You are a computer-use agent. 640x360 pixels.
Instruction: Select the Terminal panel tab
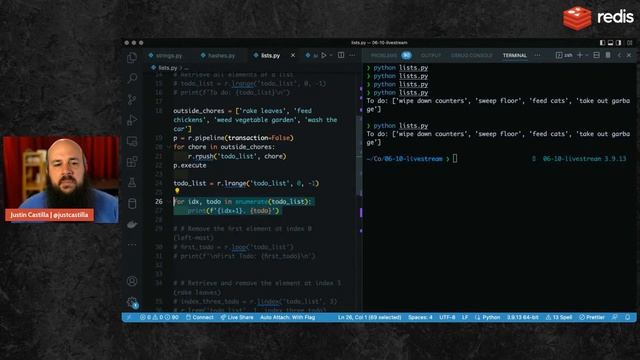515,55
